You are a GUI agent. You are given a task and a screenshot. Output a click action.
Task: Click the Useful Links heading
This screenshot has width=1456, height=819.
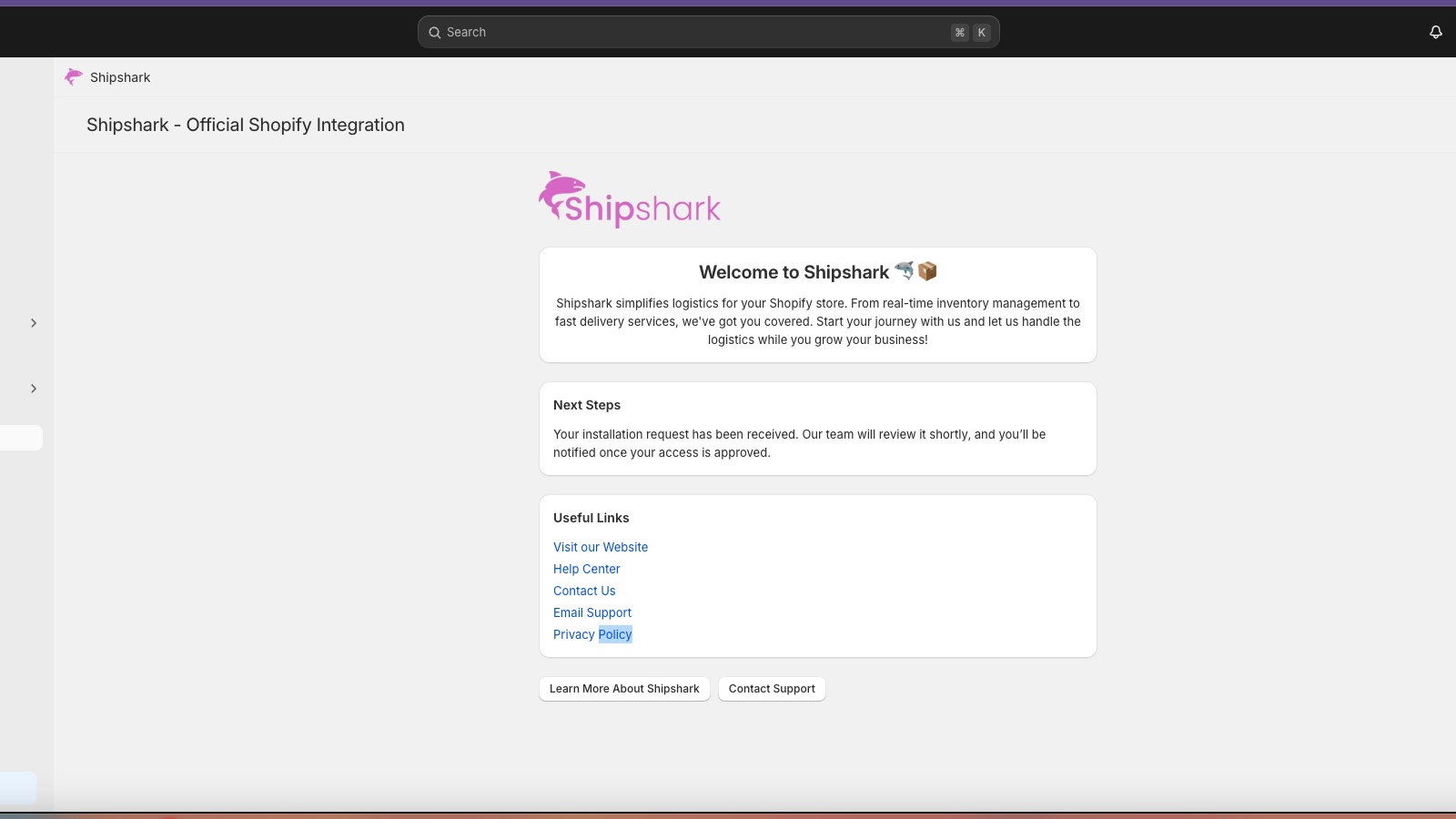click(591, 518)
